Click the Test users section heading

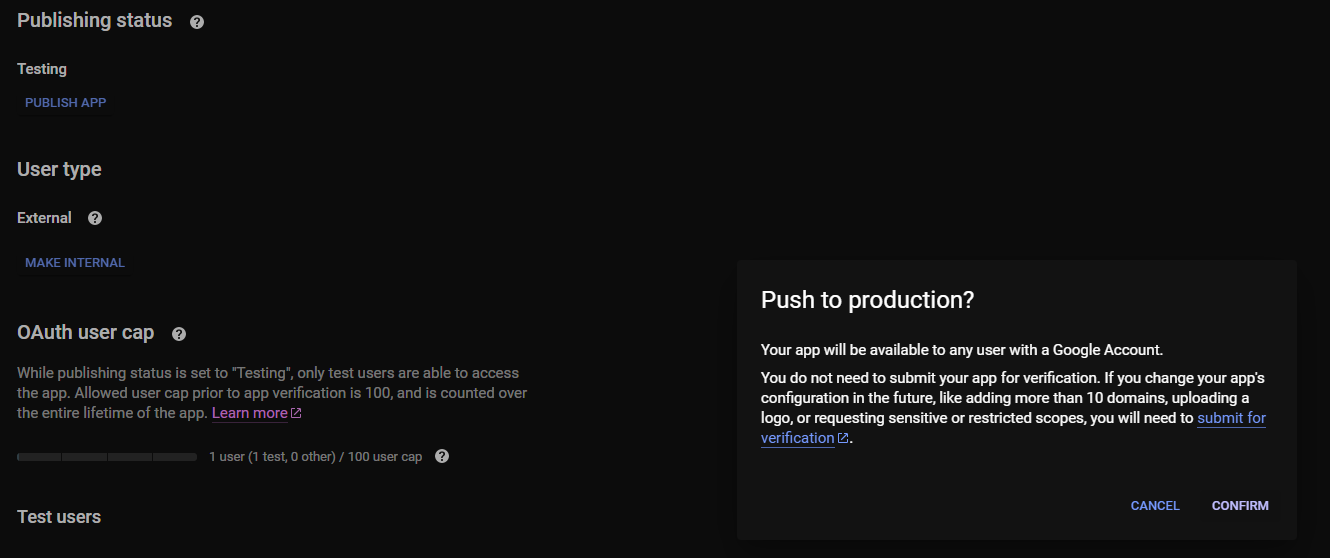[59, 517]
